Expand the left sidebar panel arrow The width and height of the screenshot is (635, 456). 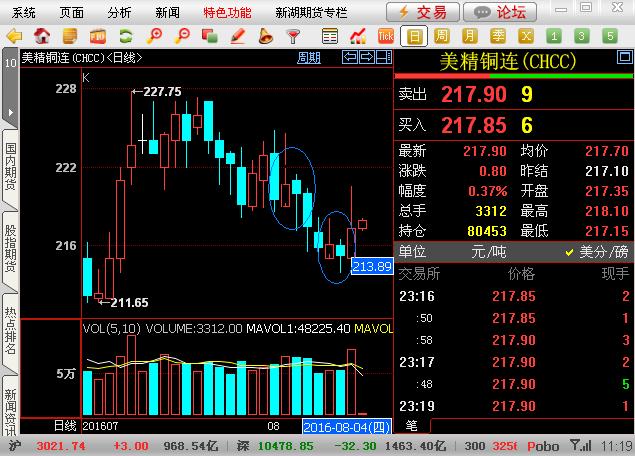9,108
